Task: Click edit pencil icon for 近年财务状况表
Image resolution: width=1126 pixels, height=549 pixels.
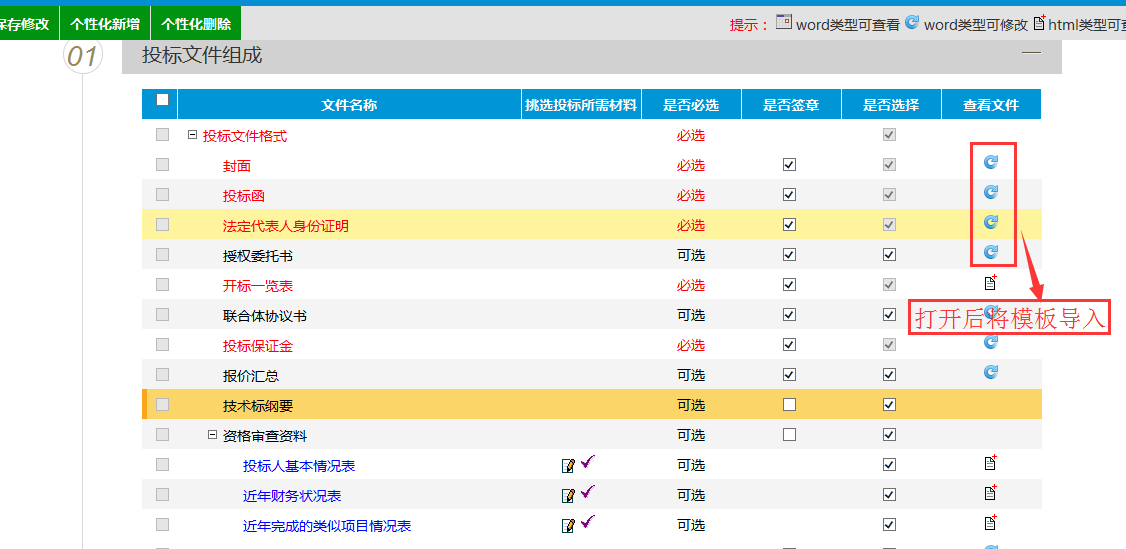Action: pos(569,495)
